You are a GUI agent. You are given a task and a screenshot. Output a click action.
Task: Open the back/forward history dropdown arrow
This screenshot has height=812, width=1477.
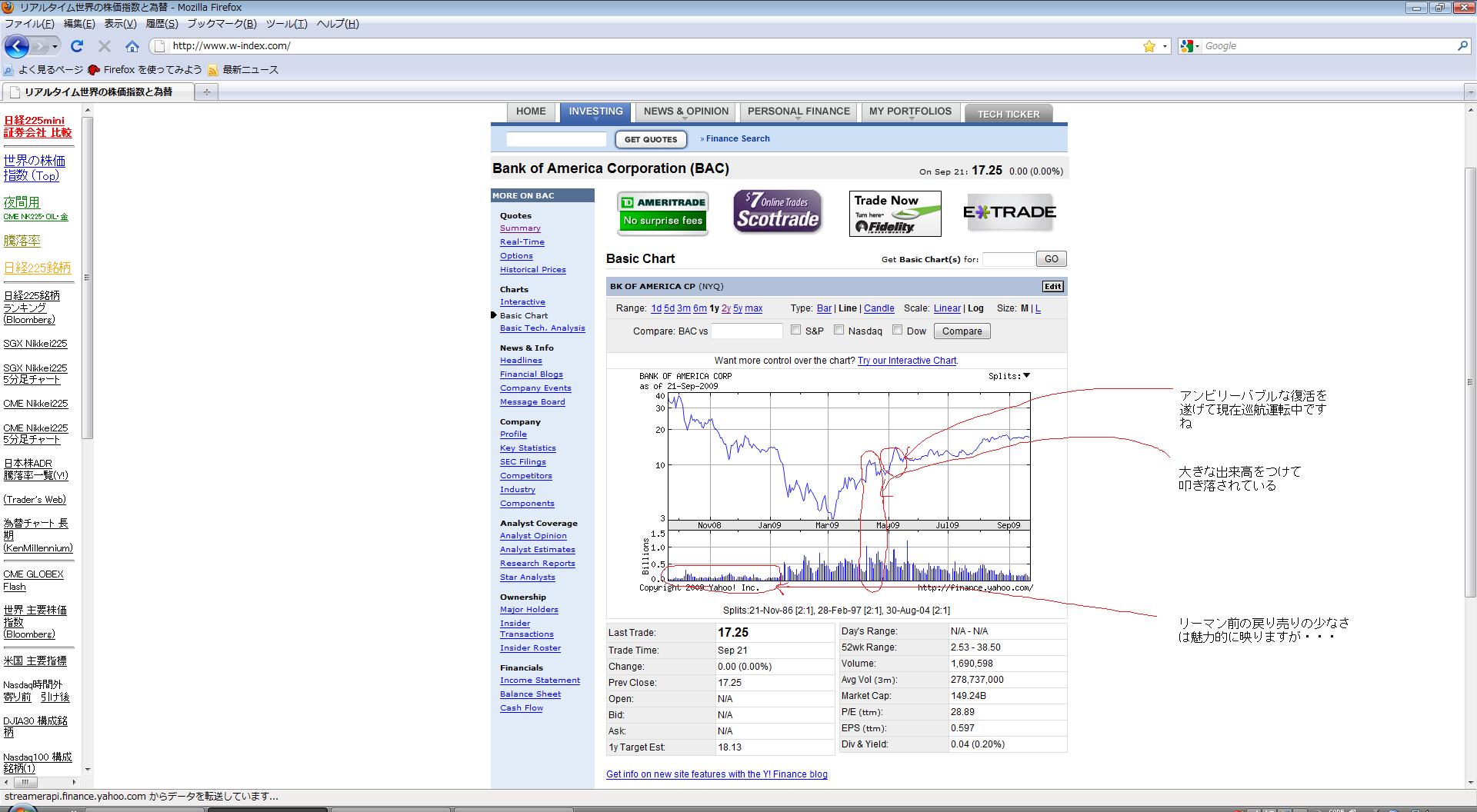tap(55, 46)
